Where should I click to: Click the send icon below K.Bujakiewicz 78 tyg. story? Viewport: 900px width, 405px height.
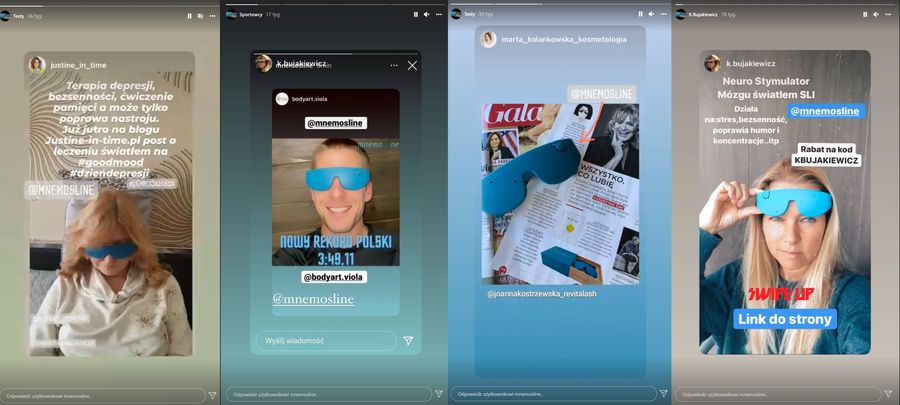pyautogui.click(x=889, y=394)
